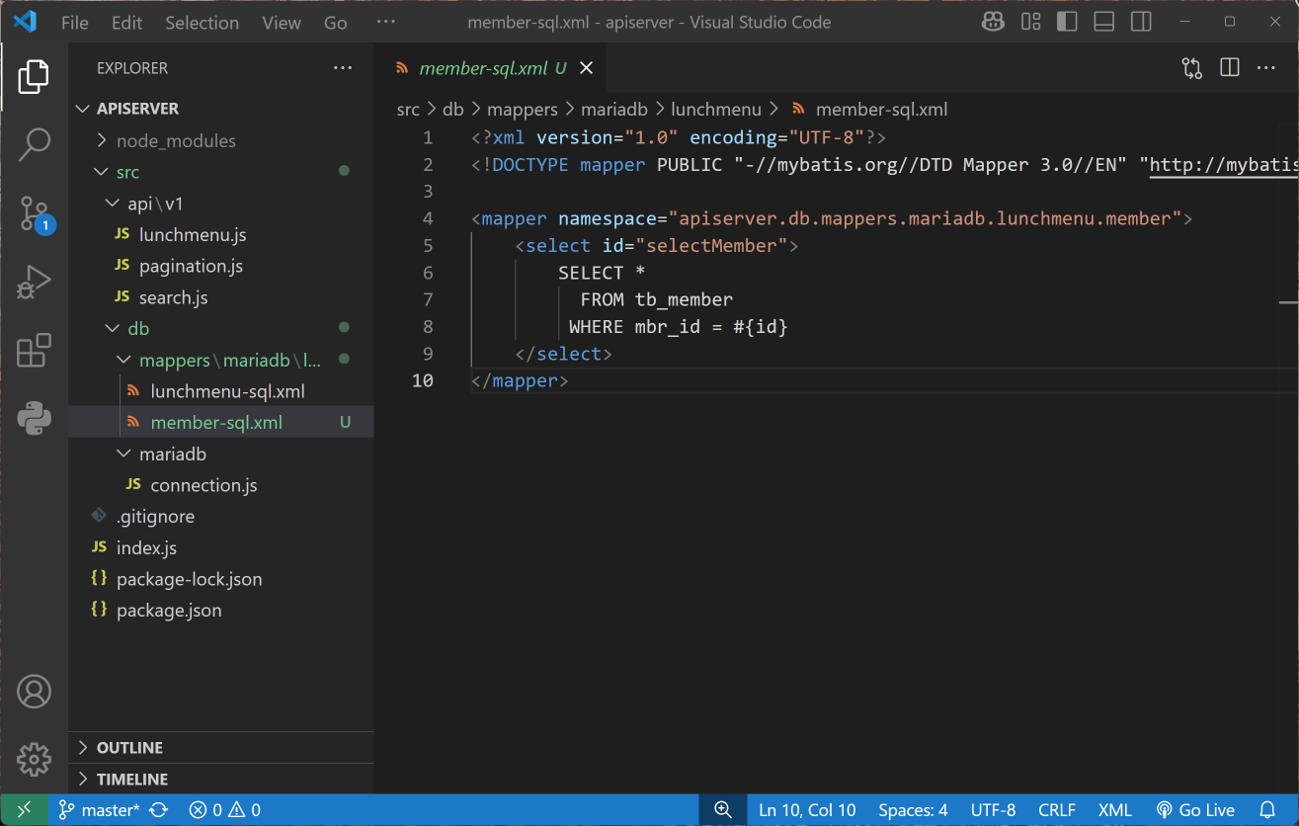Viewport: 1299px width, 826px height.
Task: Open Problems via errors and warnings count
Action: coord(225,810)
